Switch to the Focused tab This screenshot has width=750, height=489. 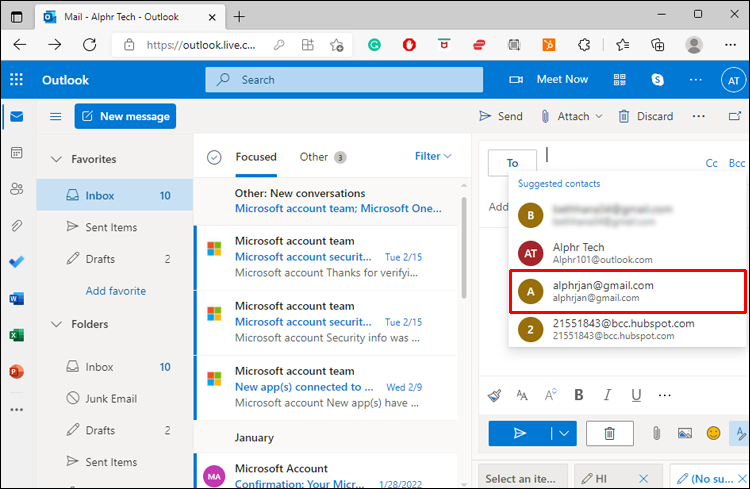pos(256,157)
